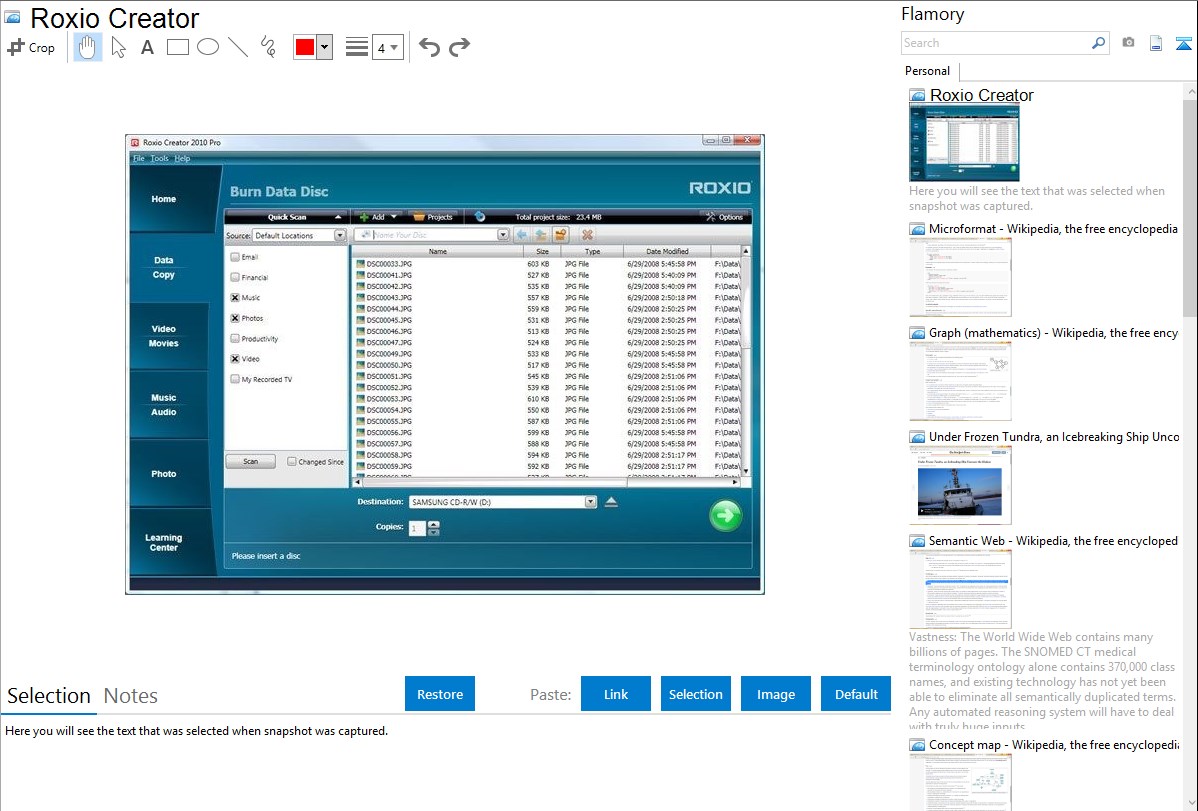Switch to the Notes tab
Viewport: 1198px width, 811px height.
click(x=131, y=696)
